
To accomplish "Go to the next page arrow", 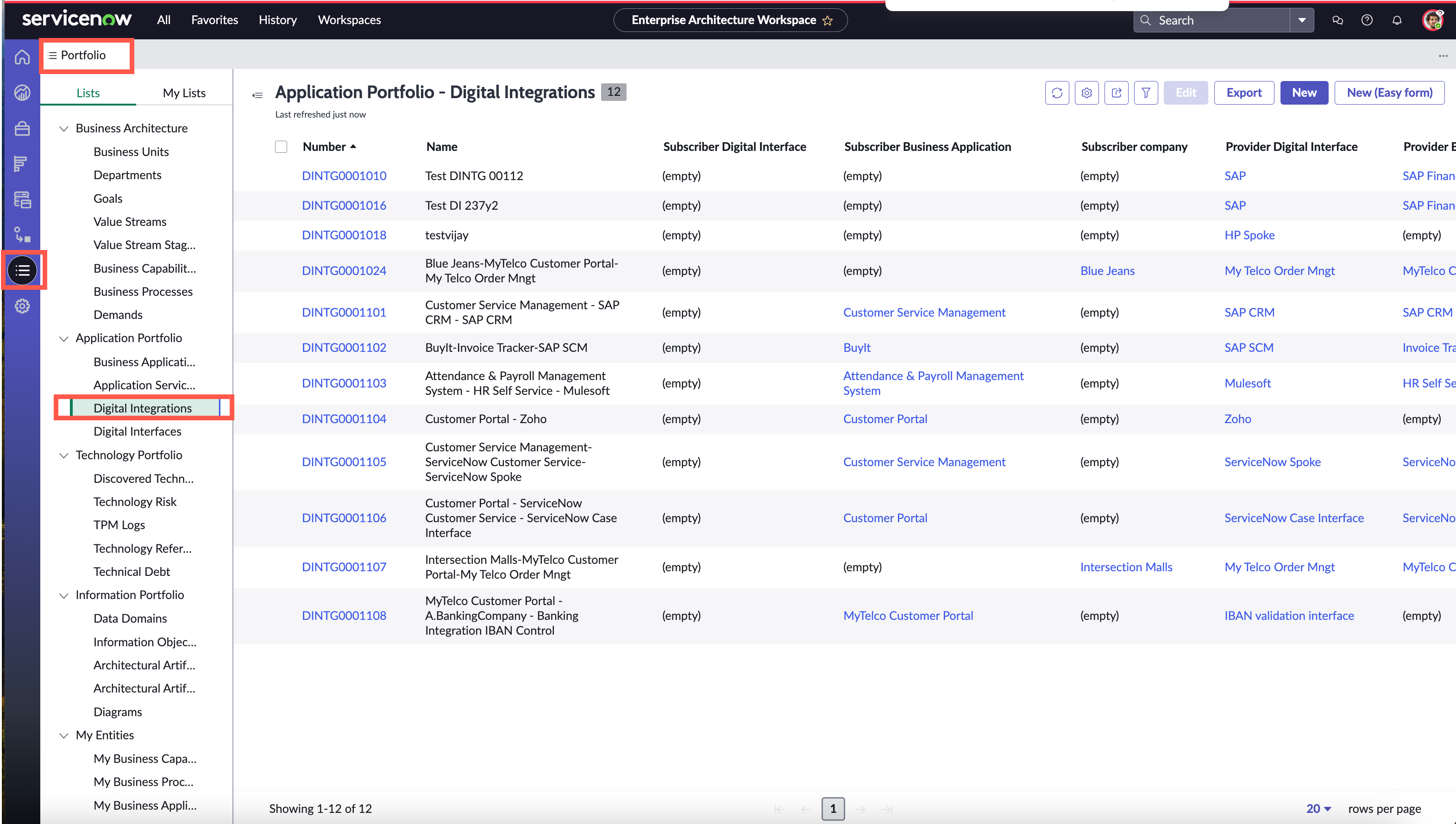I will [860, 809].
